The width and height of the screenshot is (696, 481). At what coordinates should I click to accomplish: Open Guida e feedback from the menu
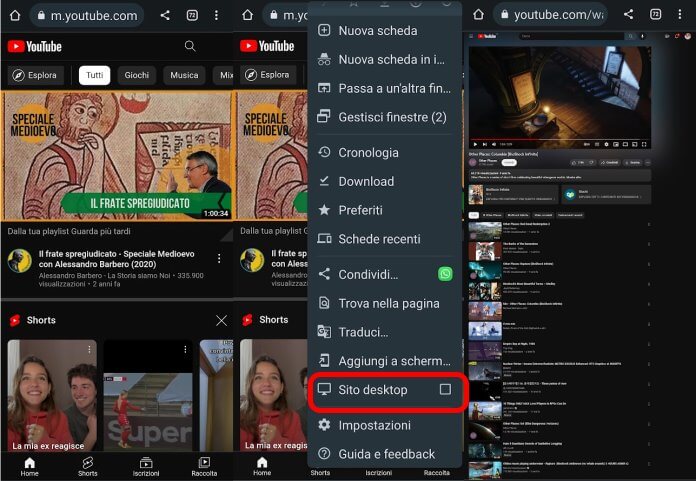pyautogui.click(x=385, y=454)
